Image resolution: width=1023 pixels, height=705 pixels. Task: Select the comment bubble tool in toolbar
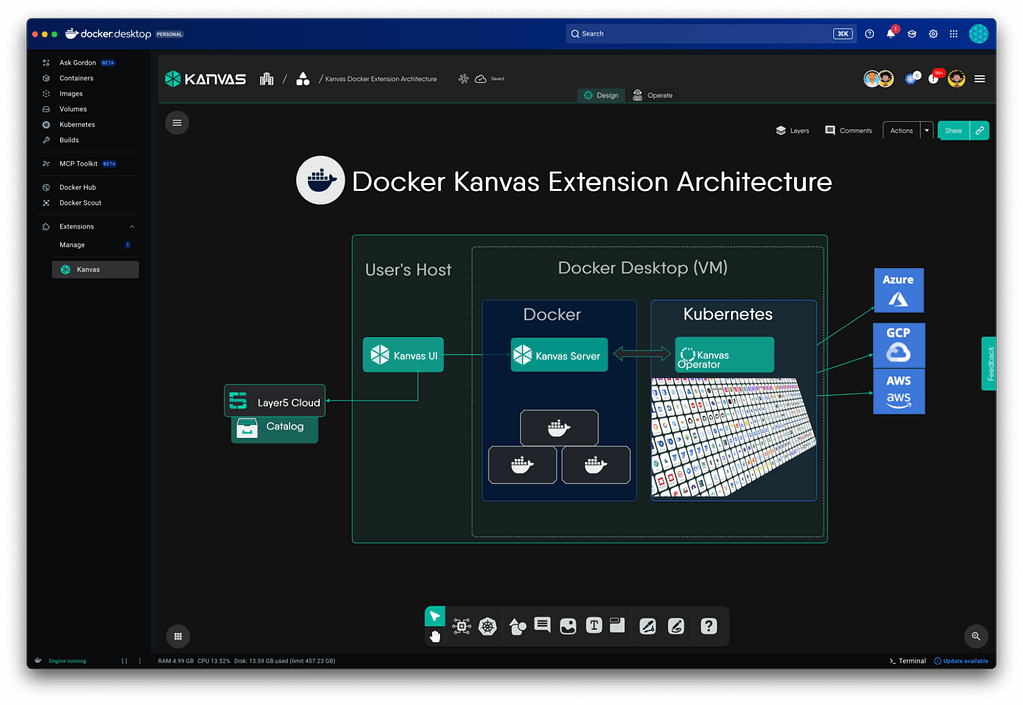click(542, 625)
